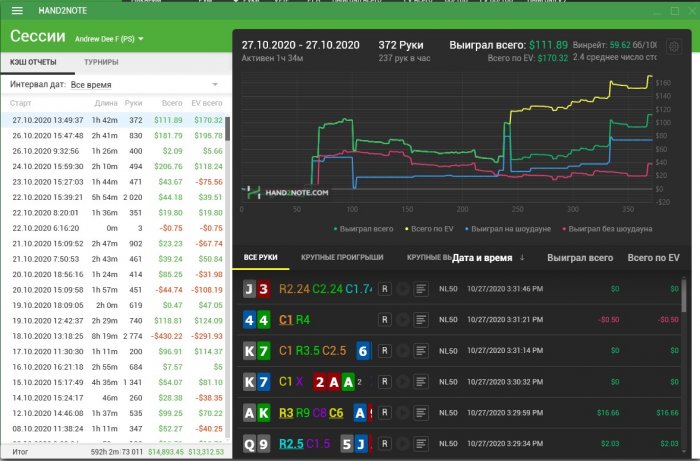The width and height of the screenshot is (700, 461).
Task: Click play icon for 3:31:14 PM hand
Action: click(403, 351)
